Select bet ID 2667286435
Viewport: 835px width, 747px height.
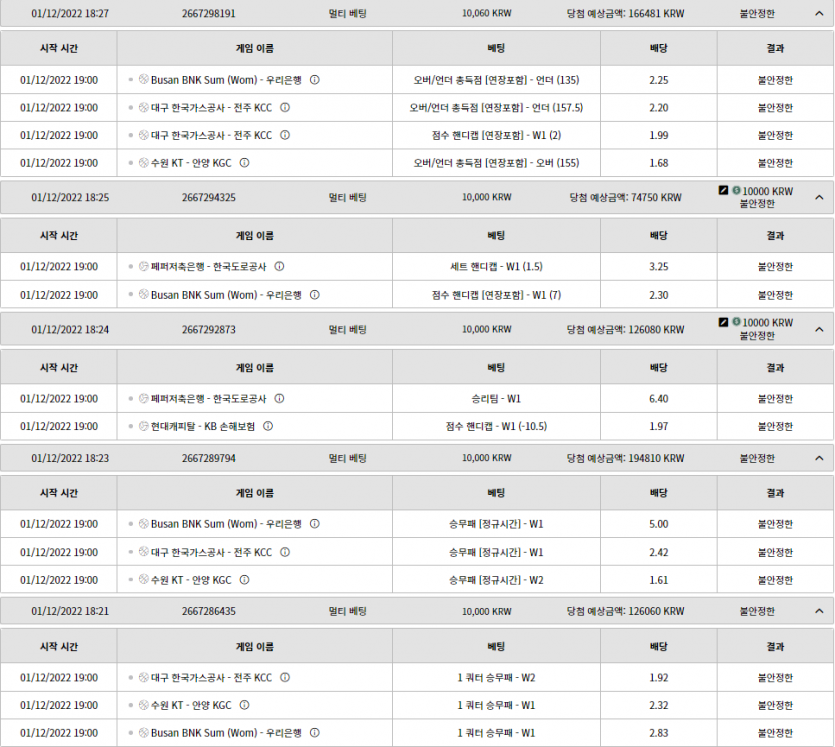click(209, 611)
